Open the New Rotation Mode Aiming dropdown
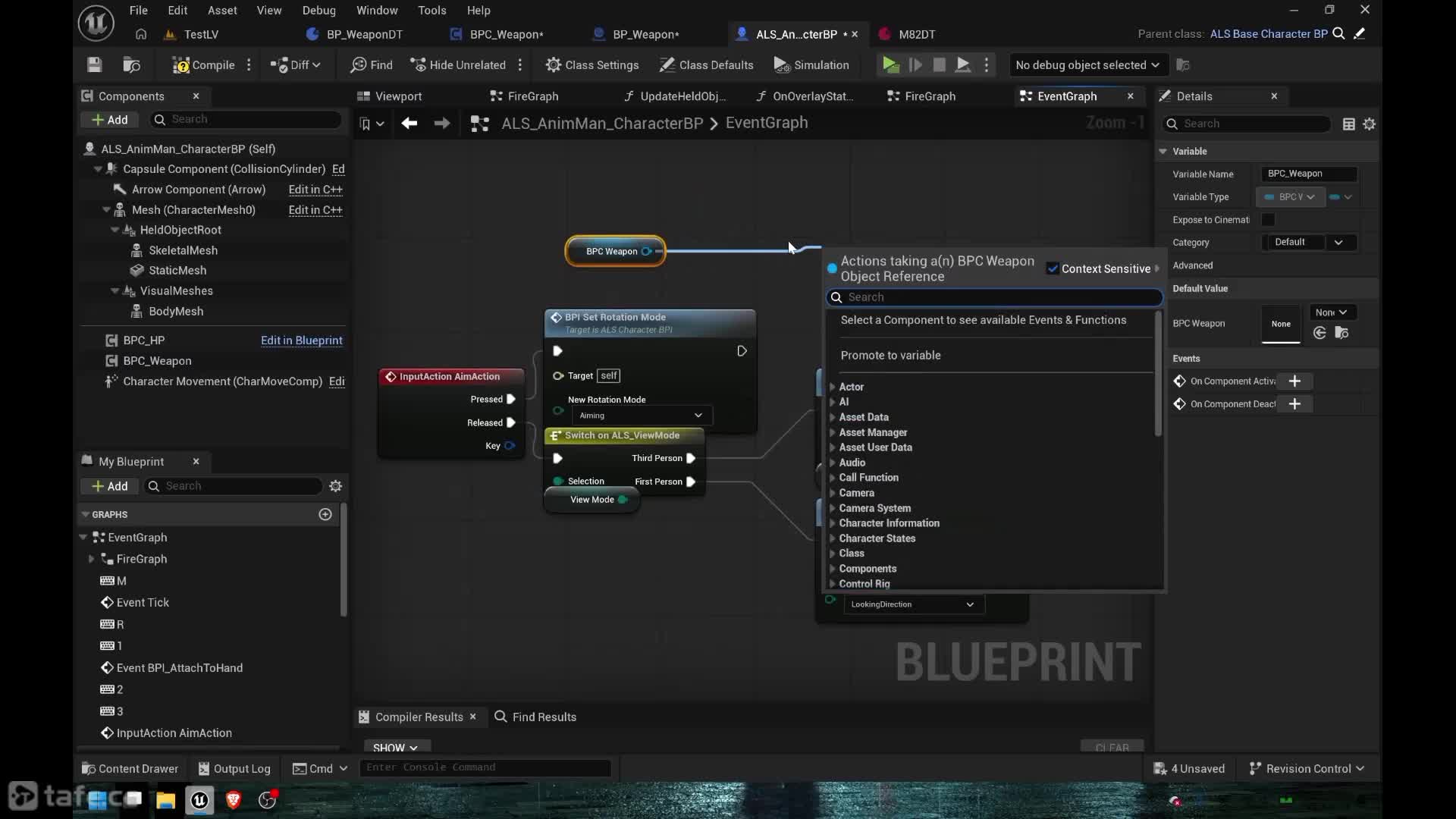 [641, 416]
